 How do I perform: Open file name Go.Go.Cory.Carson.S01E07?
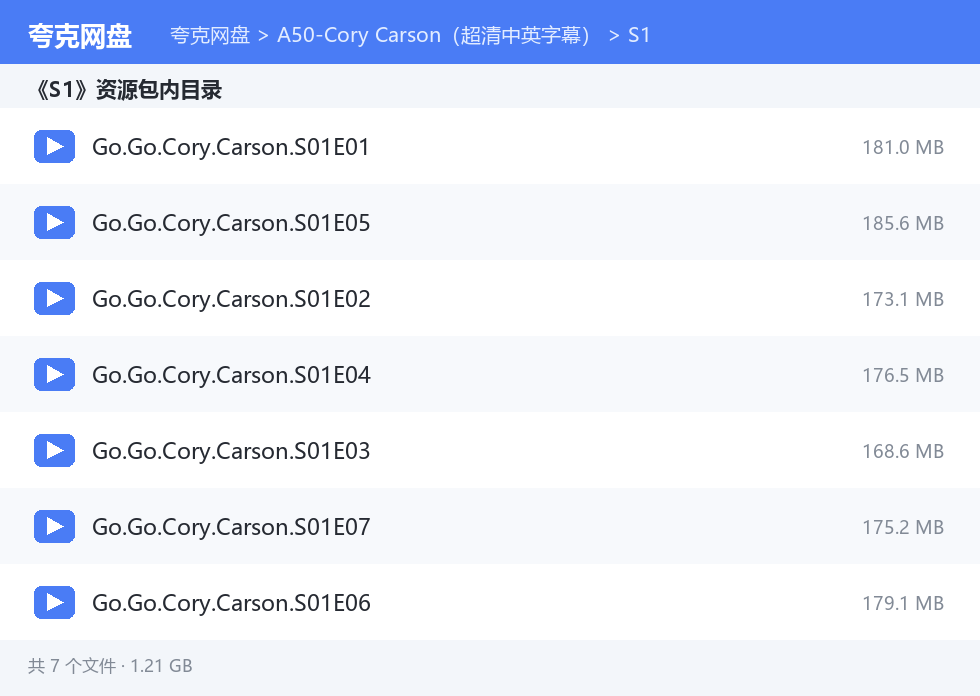click(231, 528)
